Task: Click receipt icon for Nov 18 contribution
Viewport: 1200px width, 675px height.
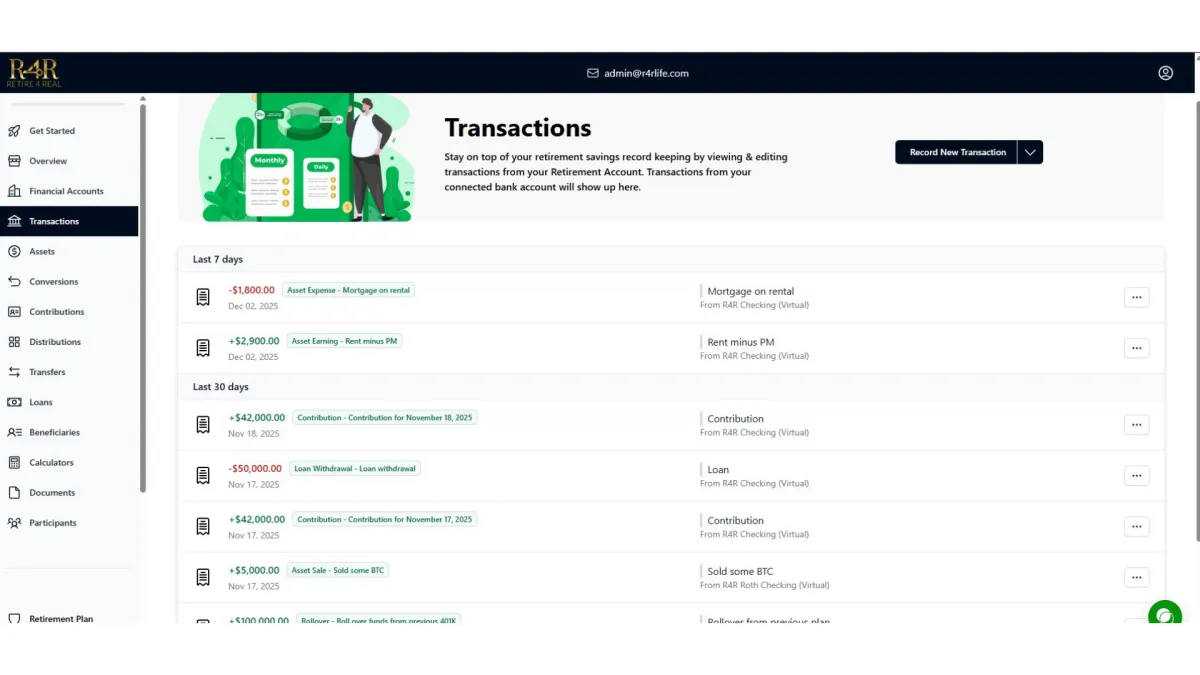Action: coord(203,425)
